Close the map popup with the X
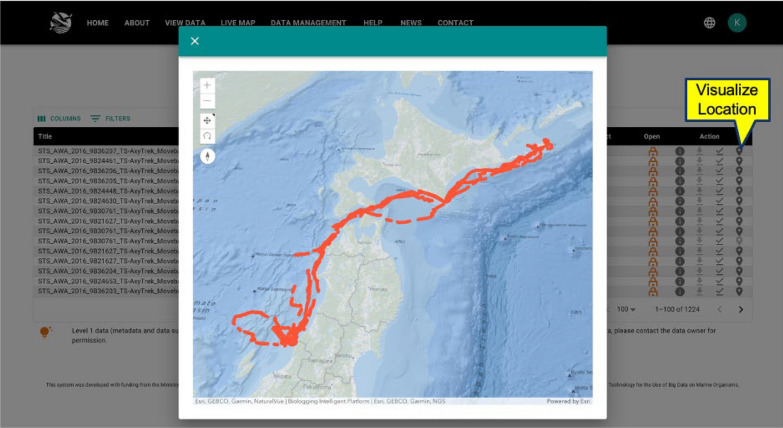Image resolution: width=783 pixels, height=428 pixels. point(195,41)
